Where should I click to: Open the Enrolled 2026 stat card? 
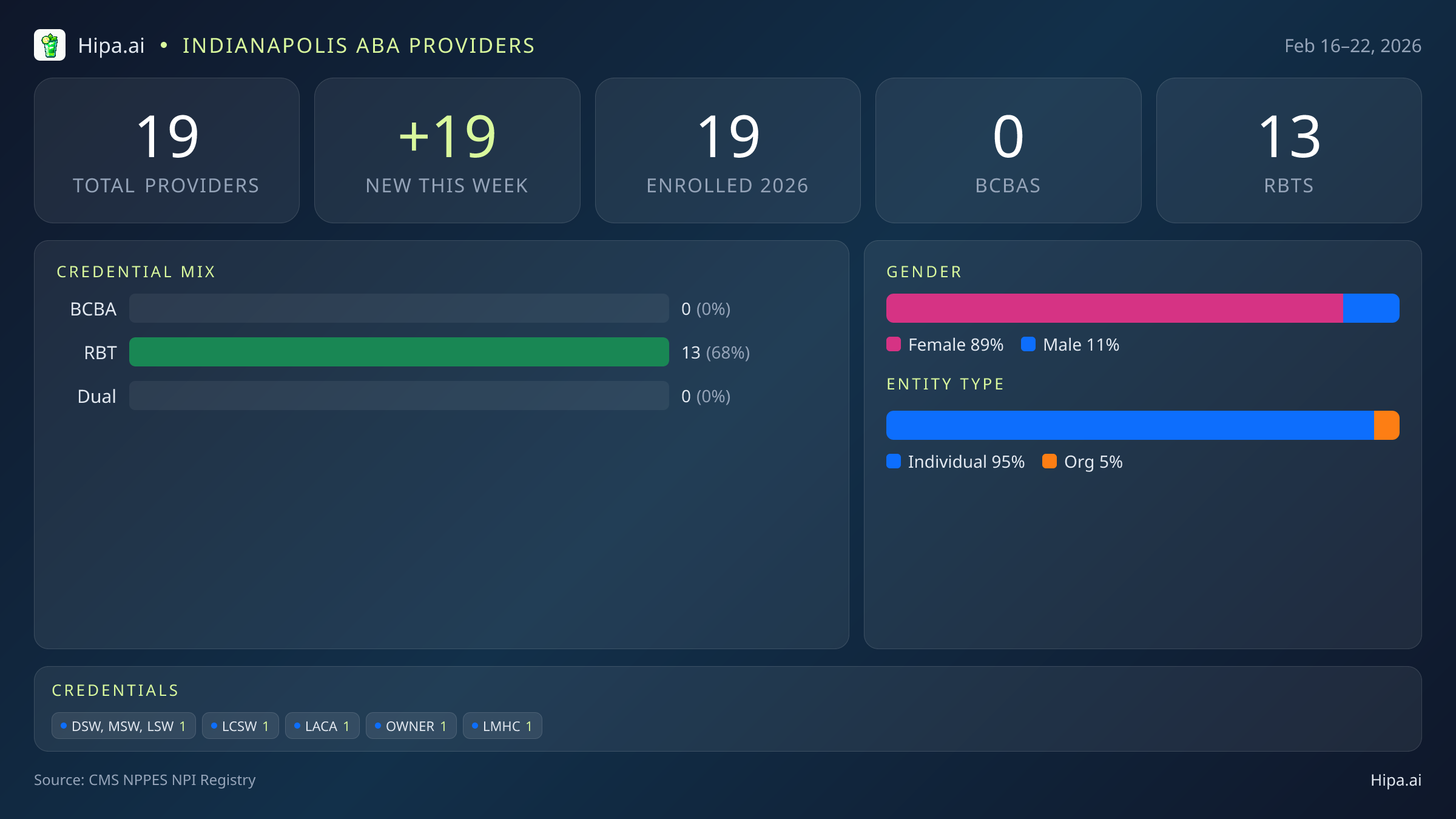click(x=727, y=150)
